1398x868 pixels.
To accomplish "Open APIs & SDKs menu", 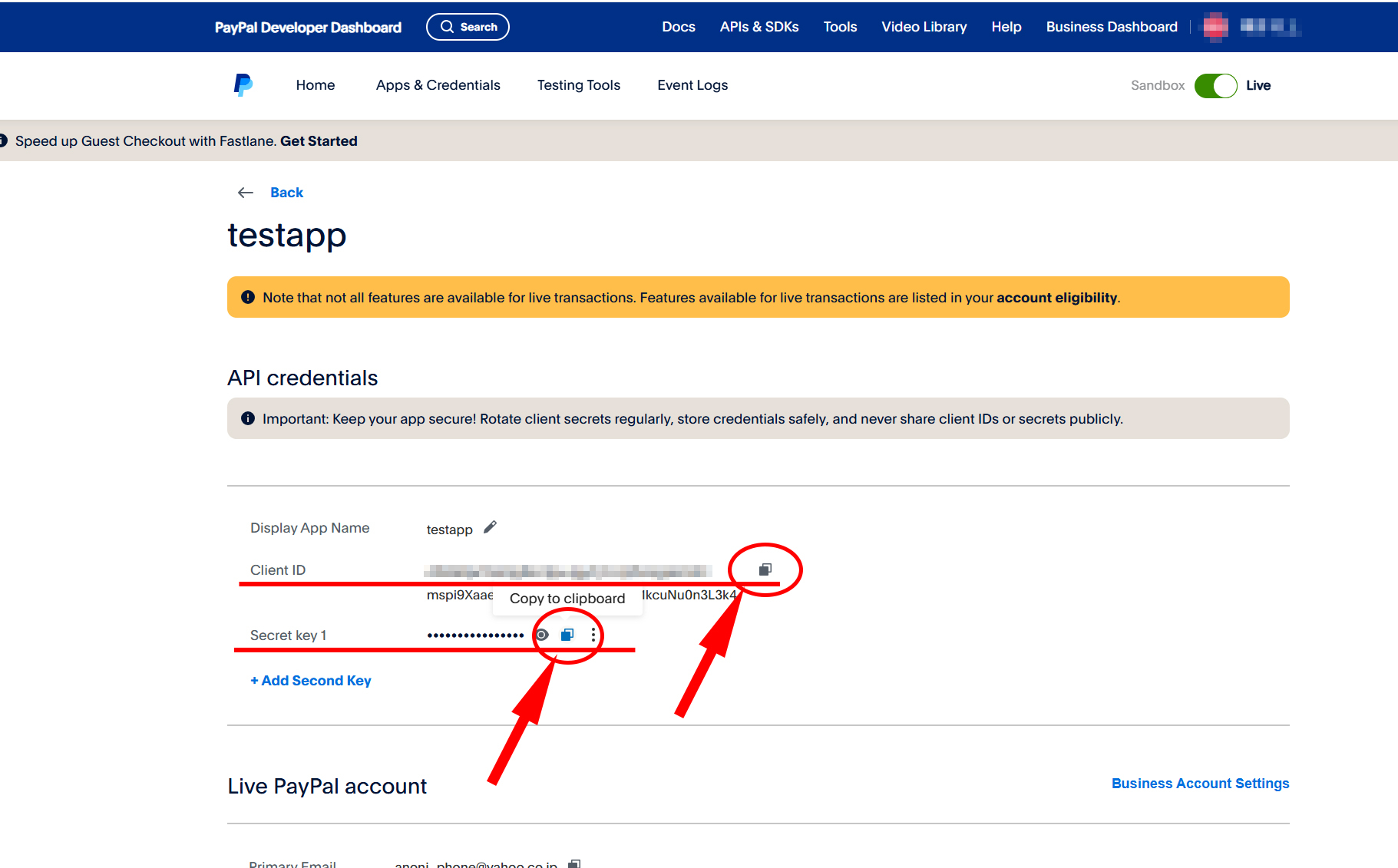I will [759, 27].
